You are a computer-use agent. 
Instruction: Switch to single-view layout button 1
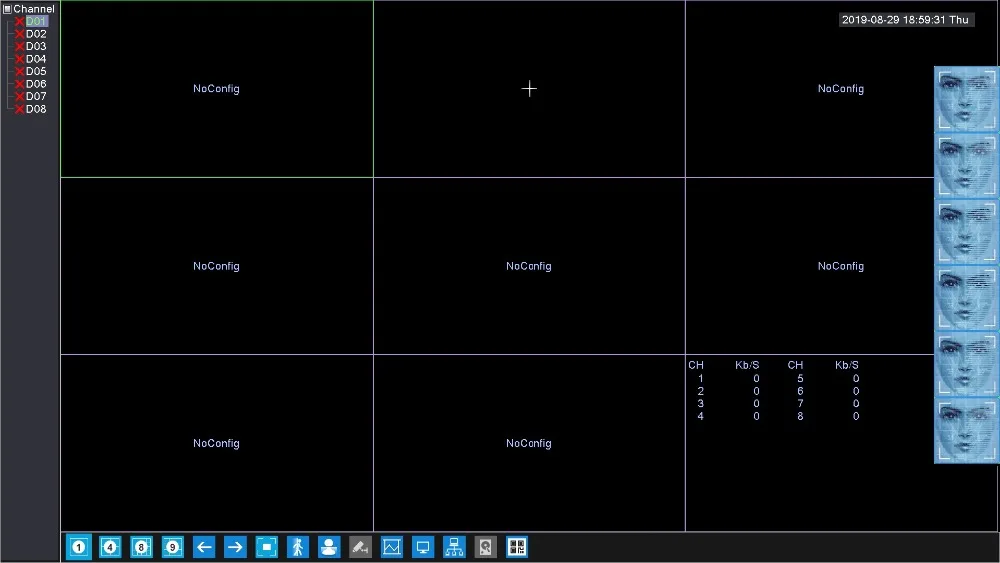click(x=78, y=547)
